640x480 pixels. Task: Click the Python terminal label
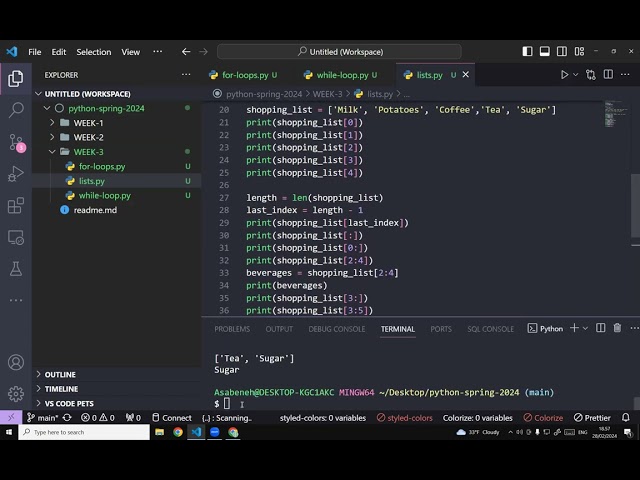point(545,329)
